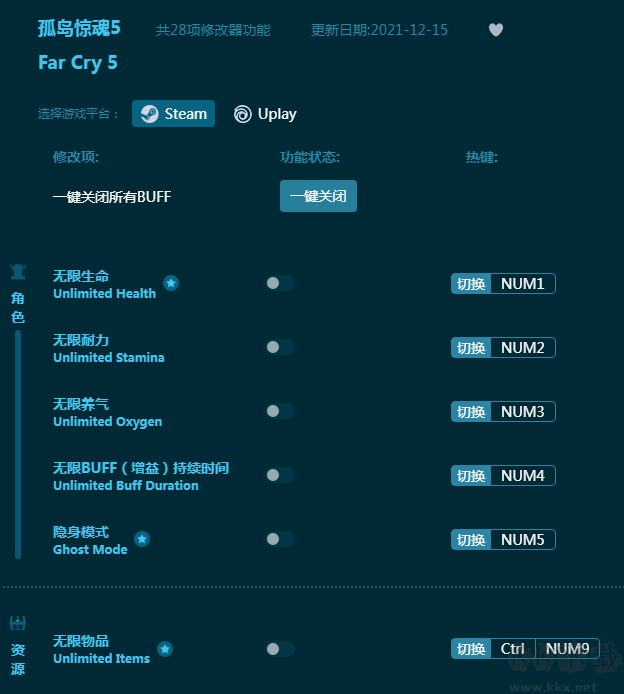Click the Uplay swirl icon
Image resolution: width=624 pixels, height=694 pixels.
[x=243, y=114]
